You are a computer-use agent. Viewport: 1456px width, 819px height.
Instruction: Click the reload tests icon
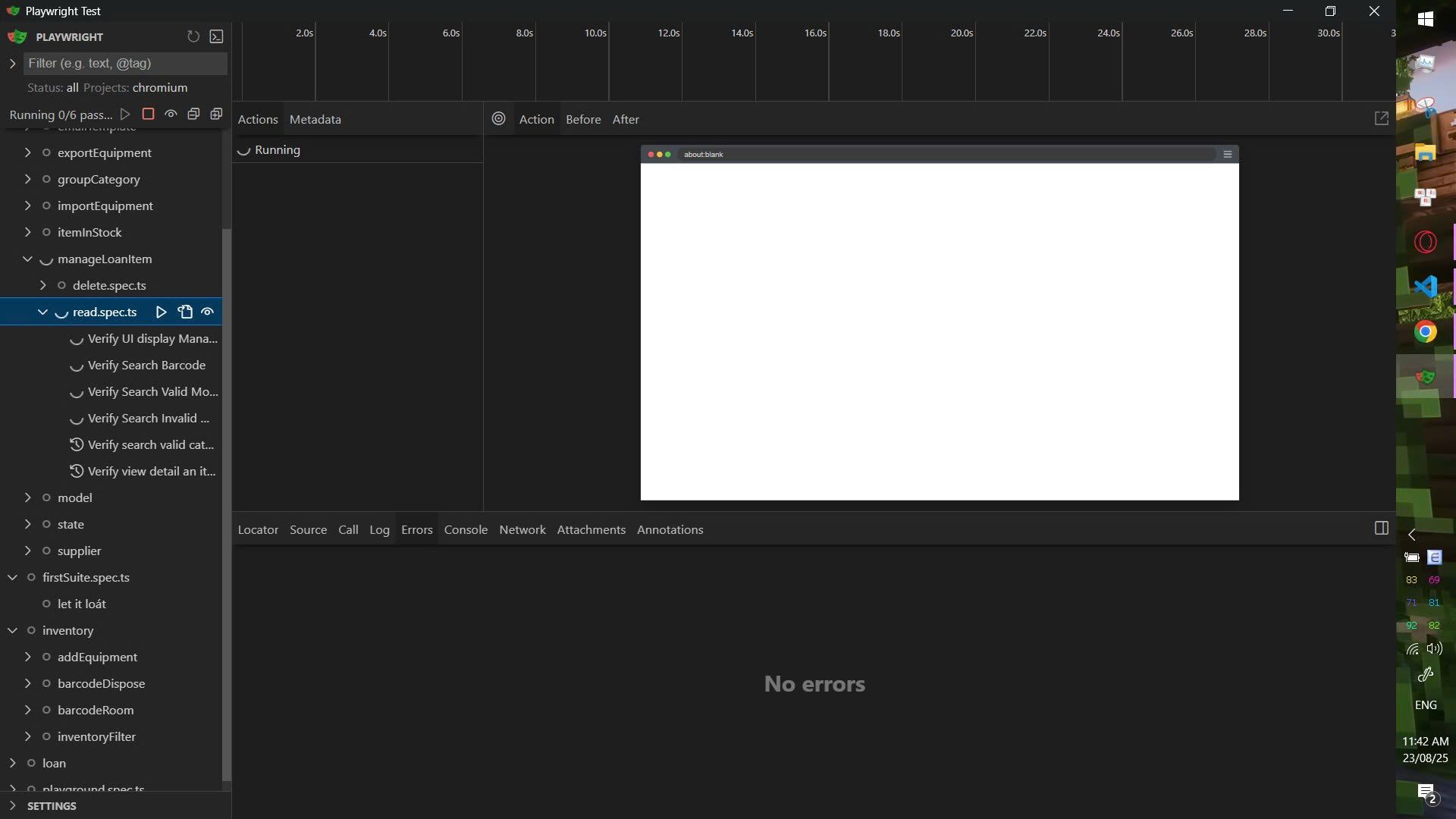[x=193, y=36]
